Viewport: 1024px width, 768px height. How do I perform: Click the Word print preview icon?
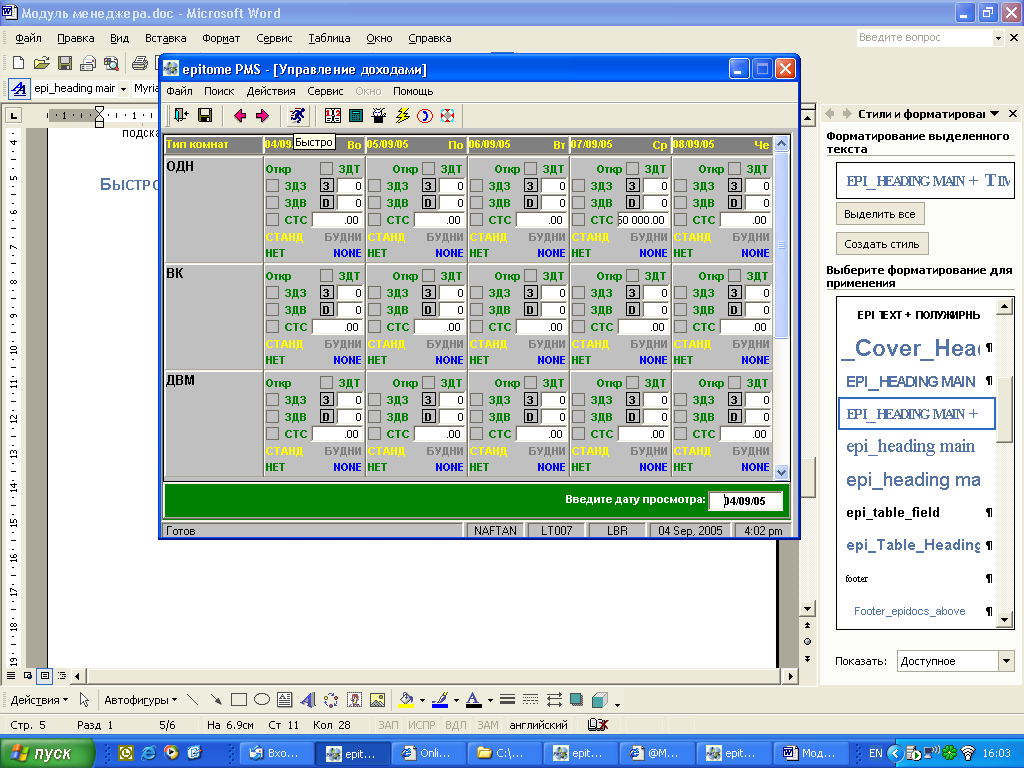pos(111,63)
